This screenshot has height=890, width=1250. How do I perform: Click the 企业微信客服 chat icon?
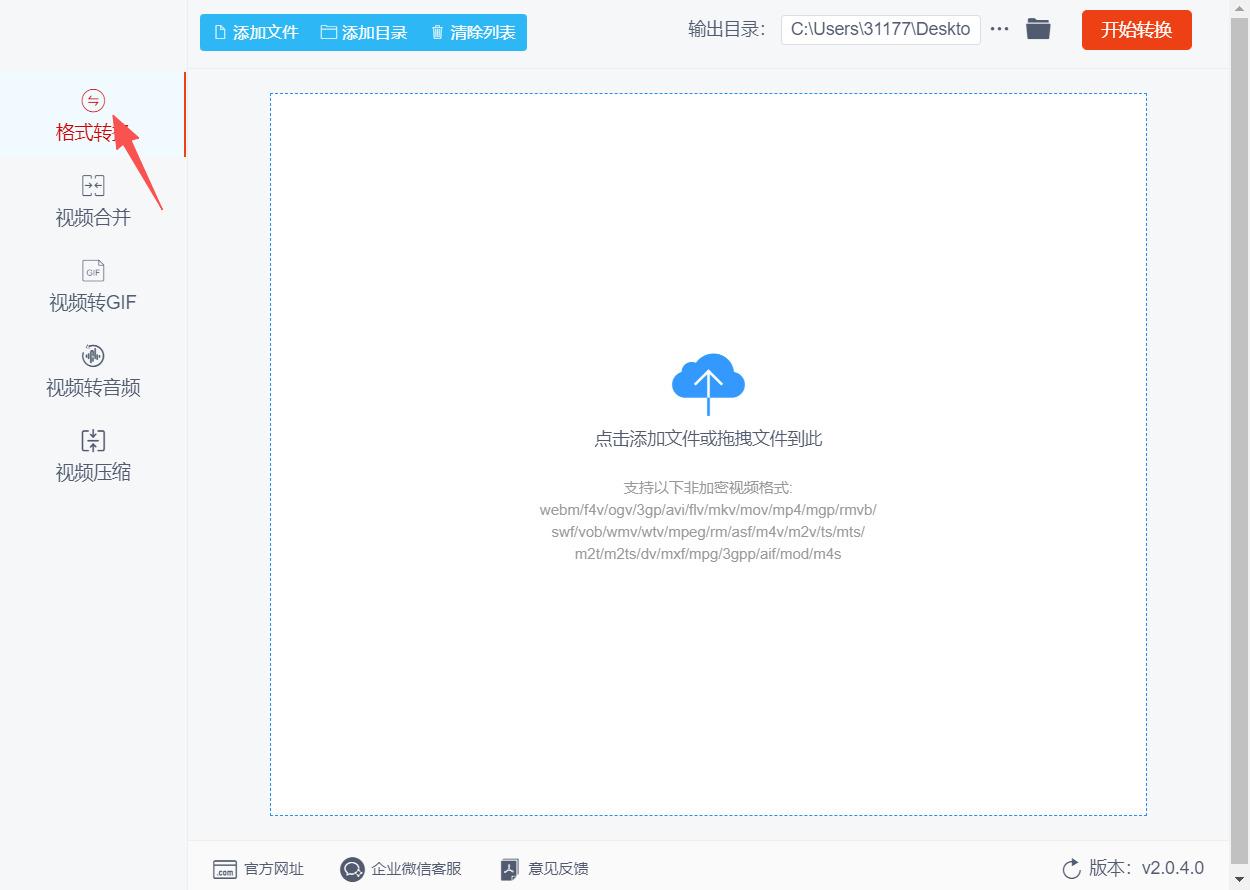pyautogui.click(x=352, y=869)
